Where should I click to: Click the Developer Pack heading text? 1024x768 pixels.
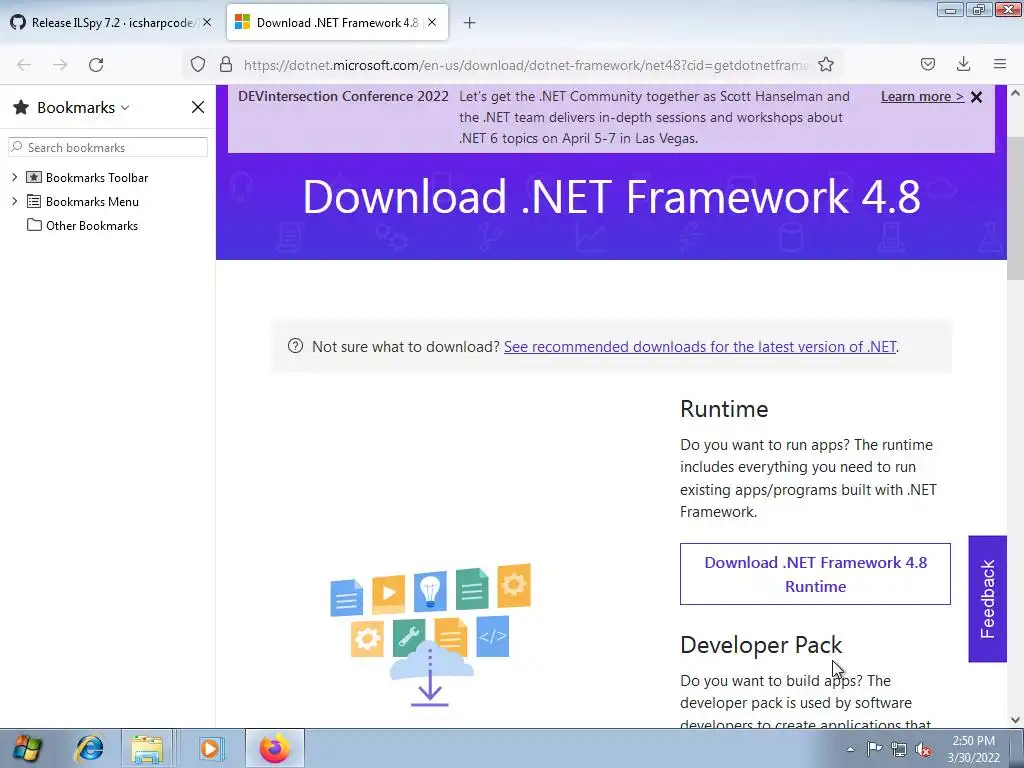761,645
